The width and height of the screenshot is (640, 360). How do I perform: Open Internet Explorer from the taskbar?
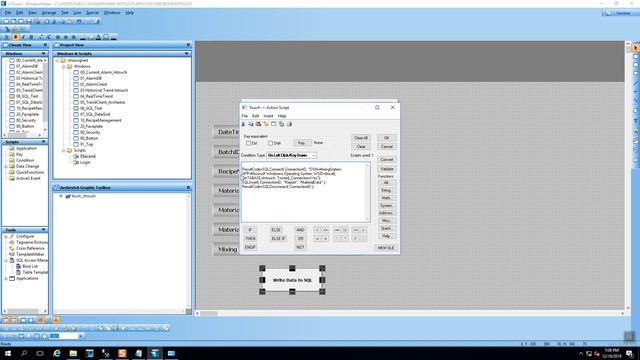[x=57, y=353]
